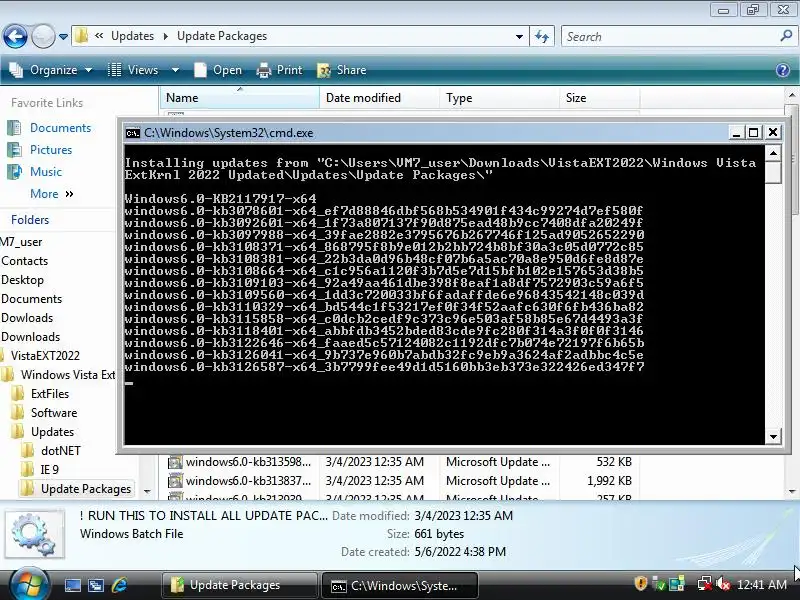The width and height of the screenshot is (800, 600).
Task: Sort by the Name column header
Action: click(x=240, y=97)
